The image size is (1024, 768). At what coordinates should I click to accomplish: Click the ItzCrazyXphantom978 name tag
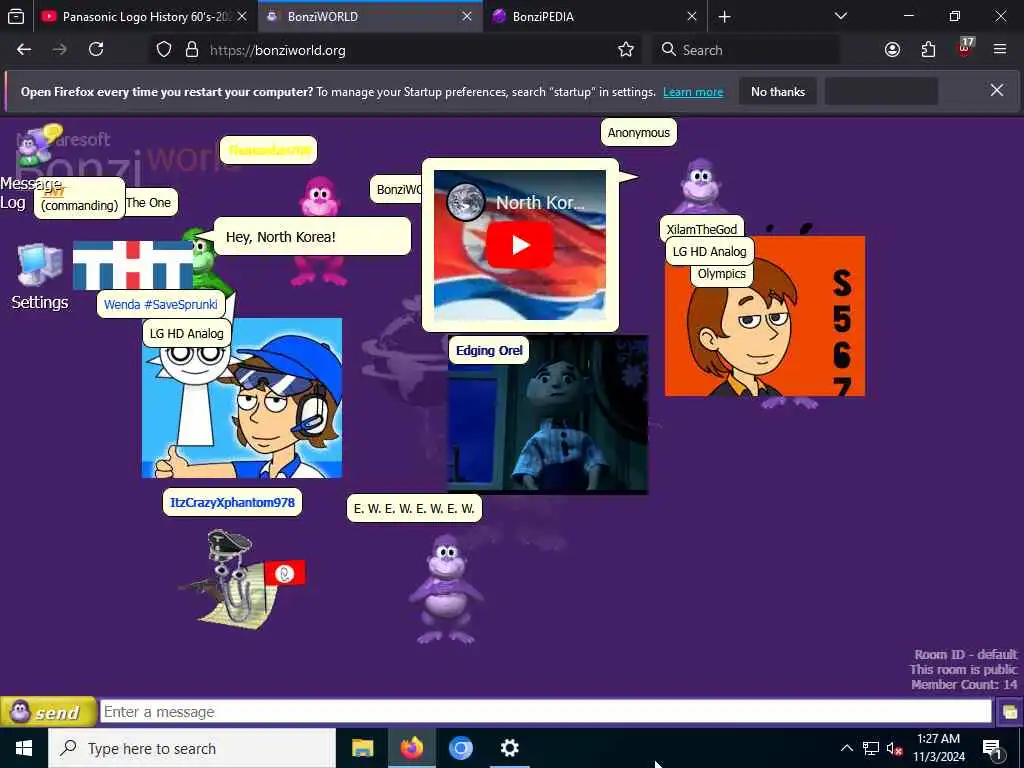click(232, 502)
